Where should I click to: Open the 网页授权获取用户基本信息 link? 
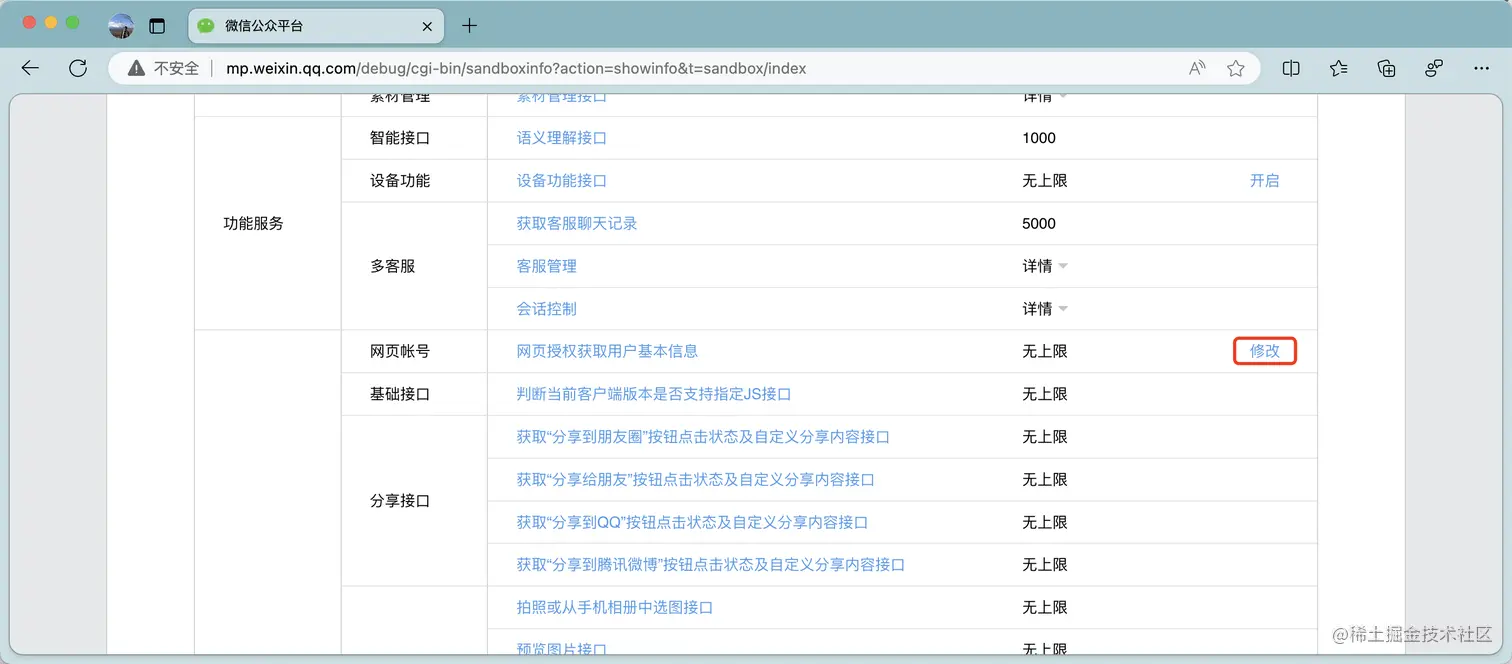click(606, 351)
